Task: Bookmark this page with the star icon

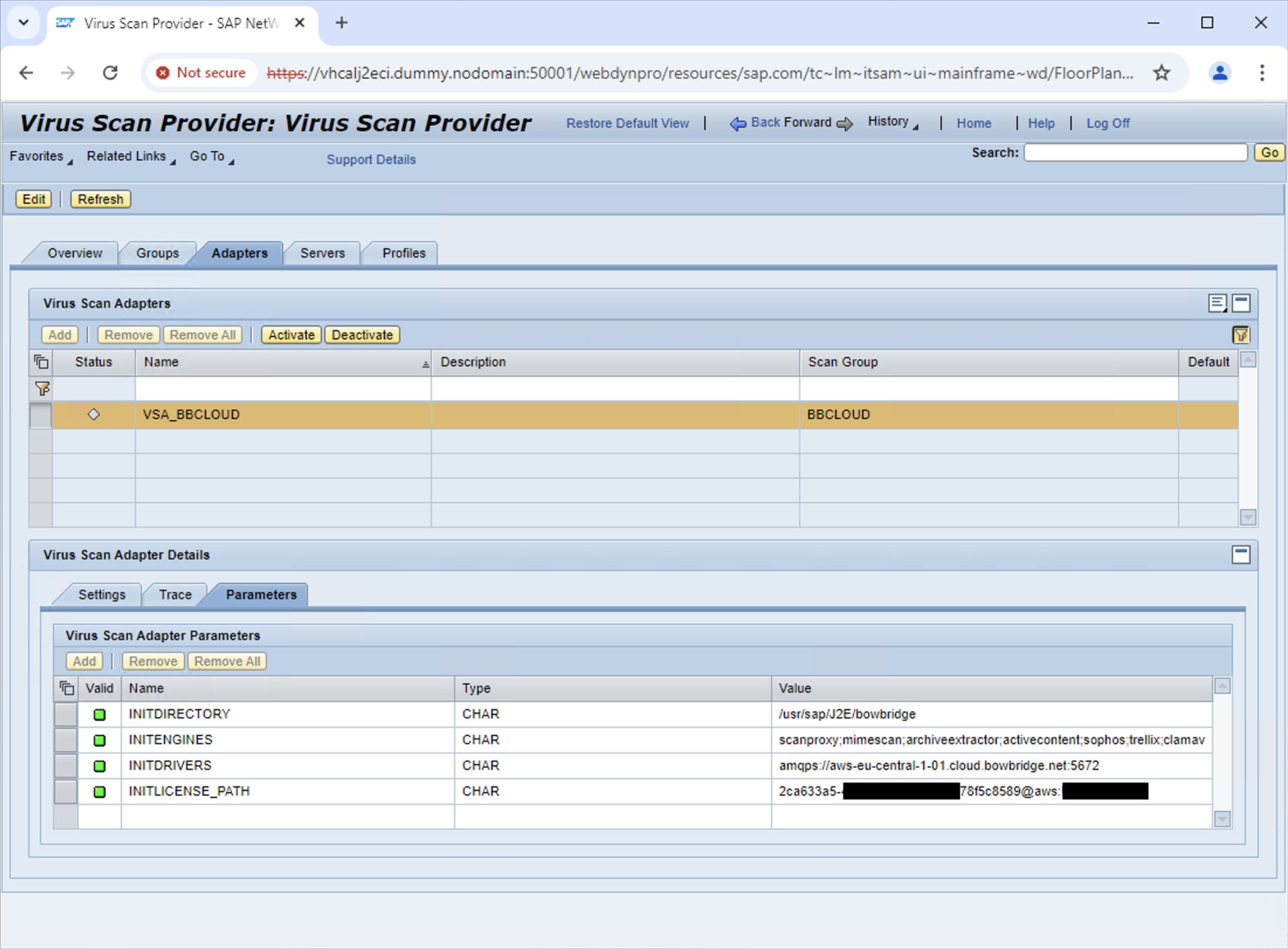Action: tap(1161, 72)
